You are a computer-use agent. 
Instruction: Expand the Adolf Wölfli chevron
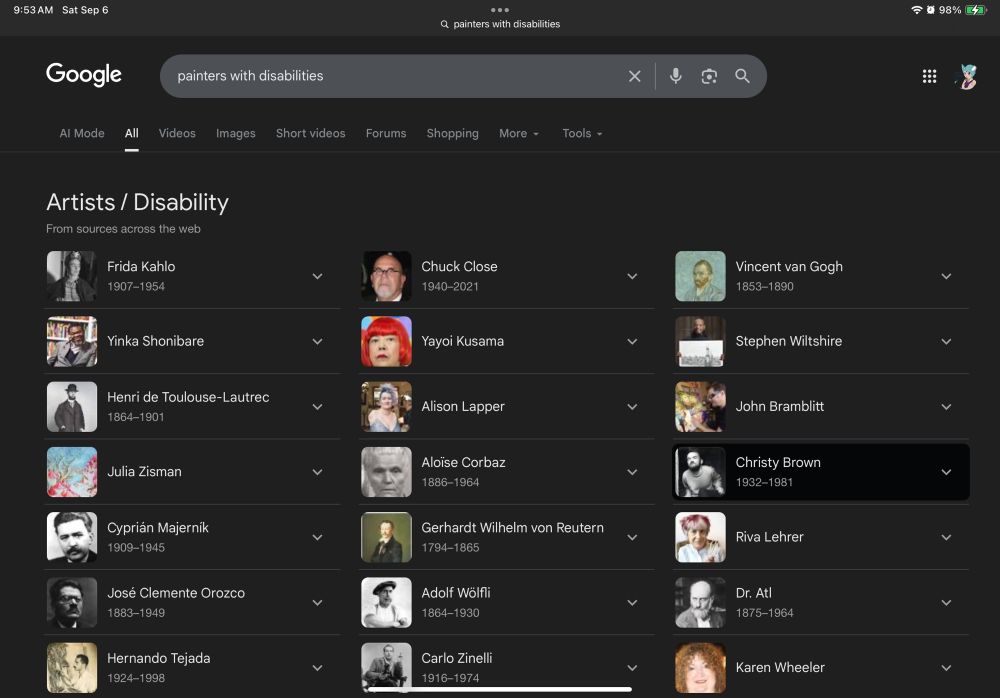tap(632, 602)
